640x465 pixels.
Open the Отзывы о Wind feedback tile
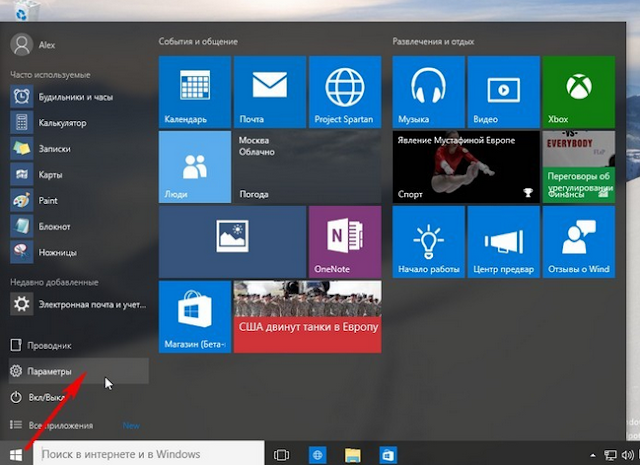(x=579, y=242)
